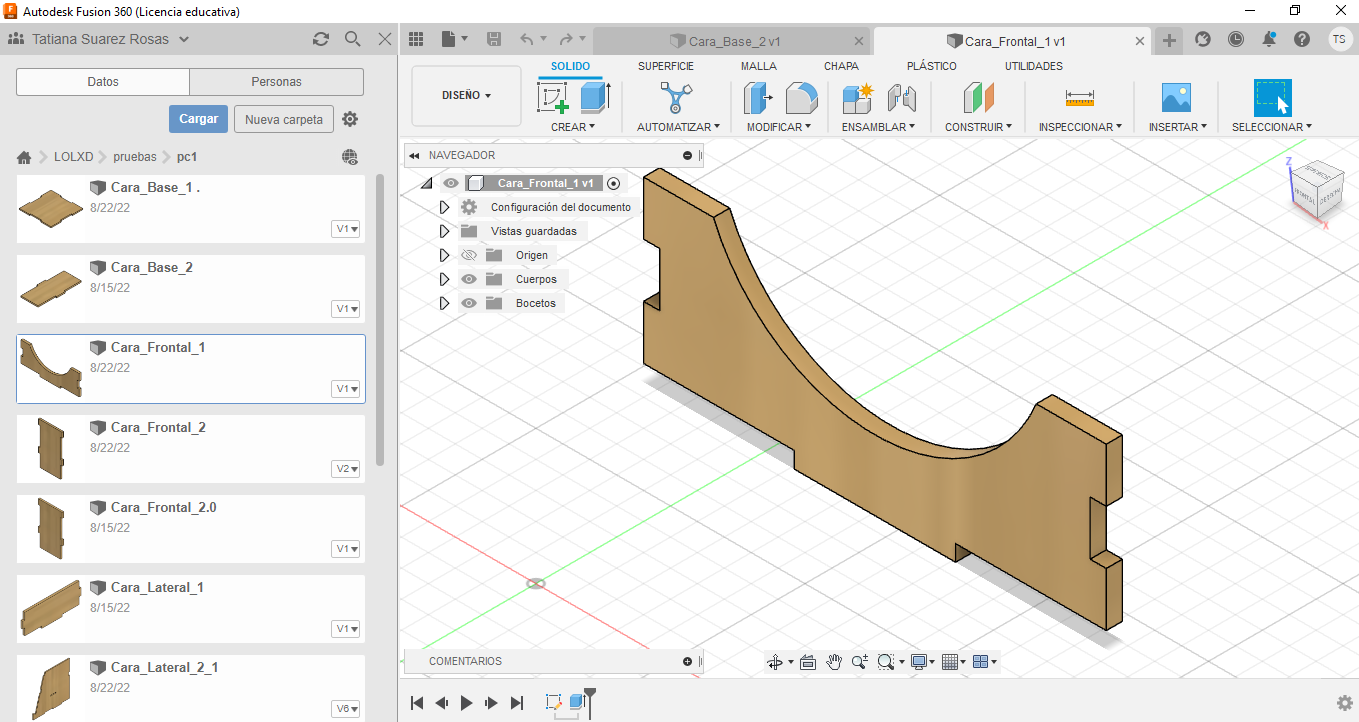
Task: Click the Create Sketch tool icon
Action: pyautogui.click(x=553, y=98)
